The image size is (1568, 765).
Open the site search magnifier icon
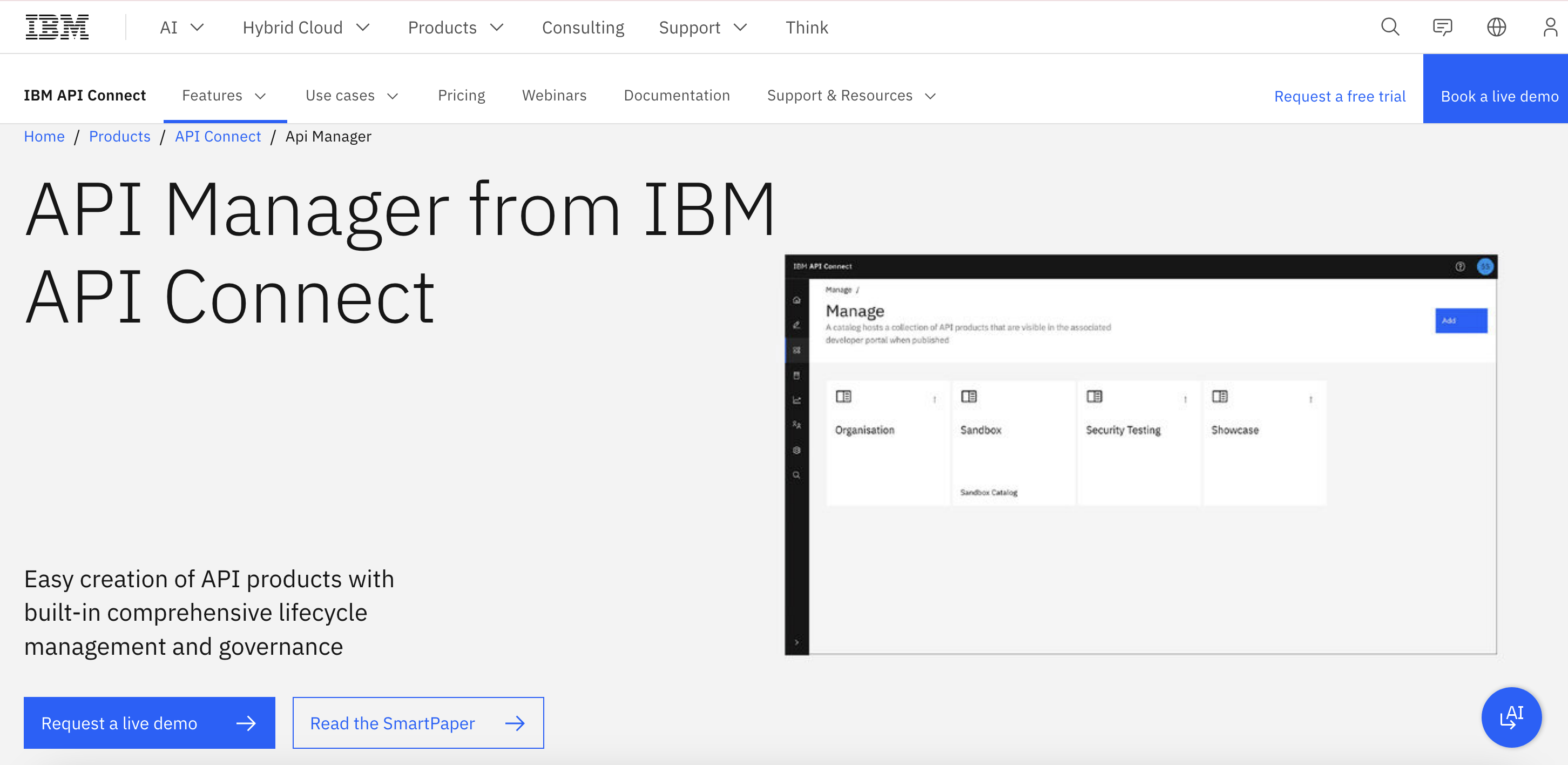coord(1390,28)
